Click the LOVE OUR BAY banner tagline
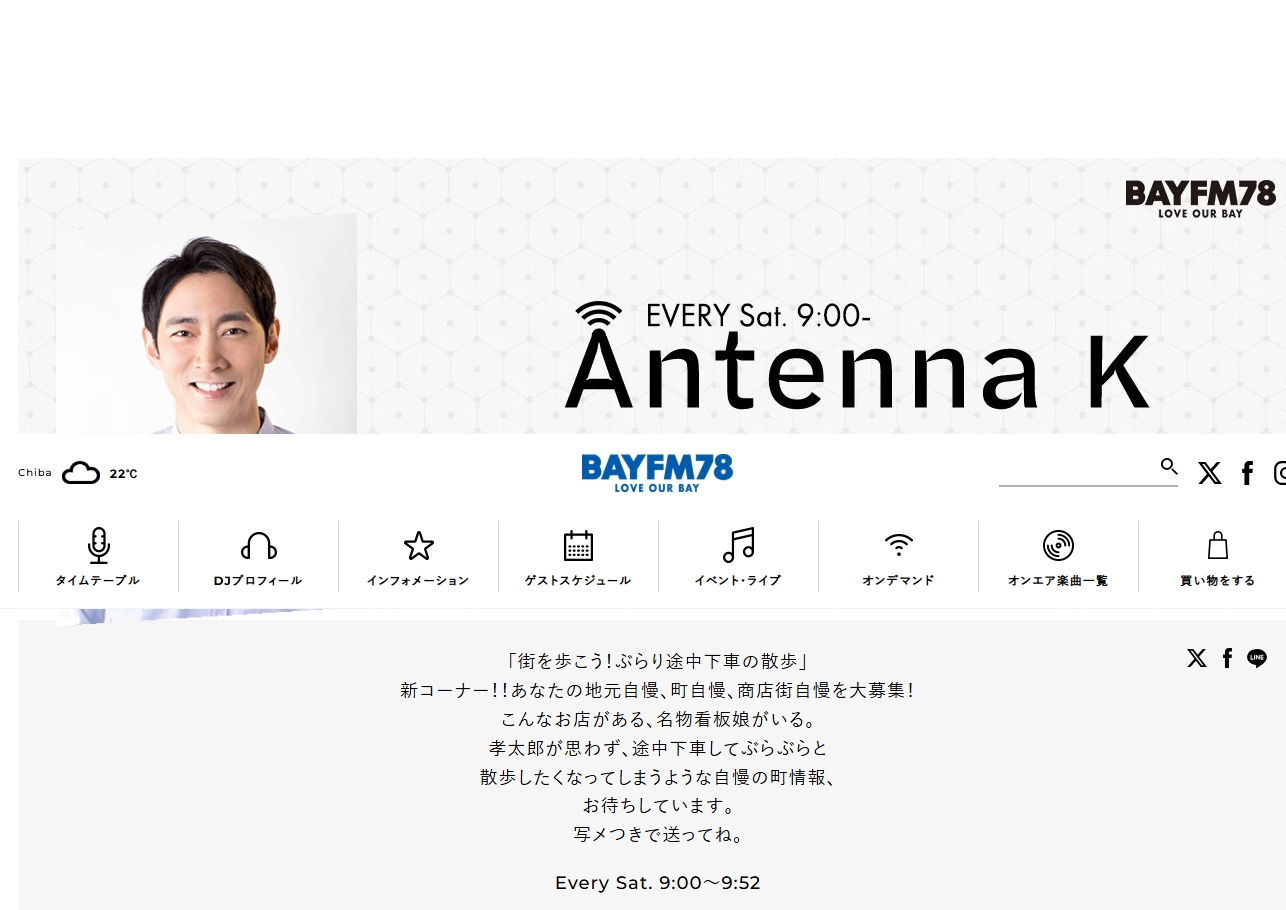The height and width of the screenshot is (910, 1286). click(1200, 213)
